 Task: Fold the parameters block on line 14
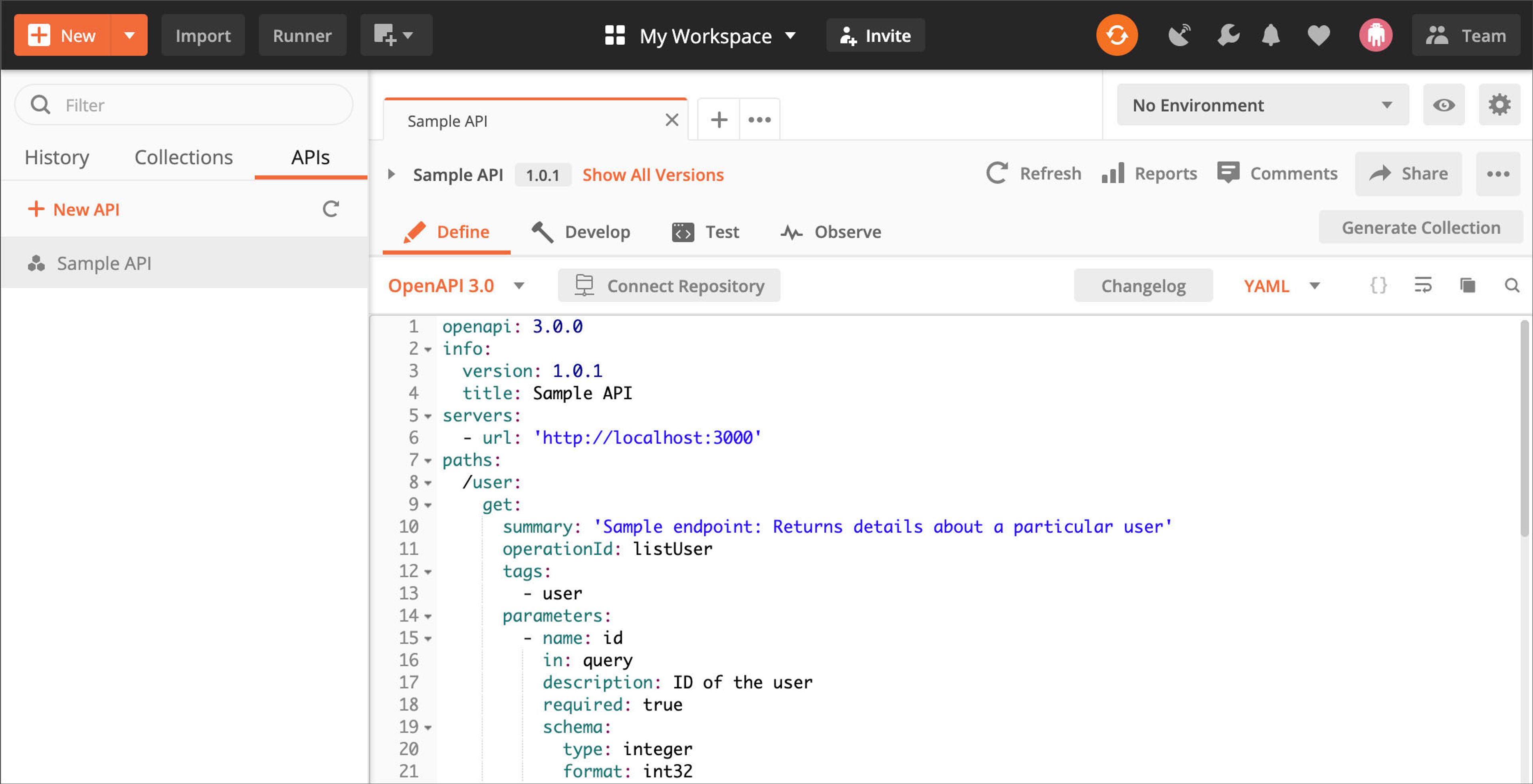[427, 616]
